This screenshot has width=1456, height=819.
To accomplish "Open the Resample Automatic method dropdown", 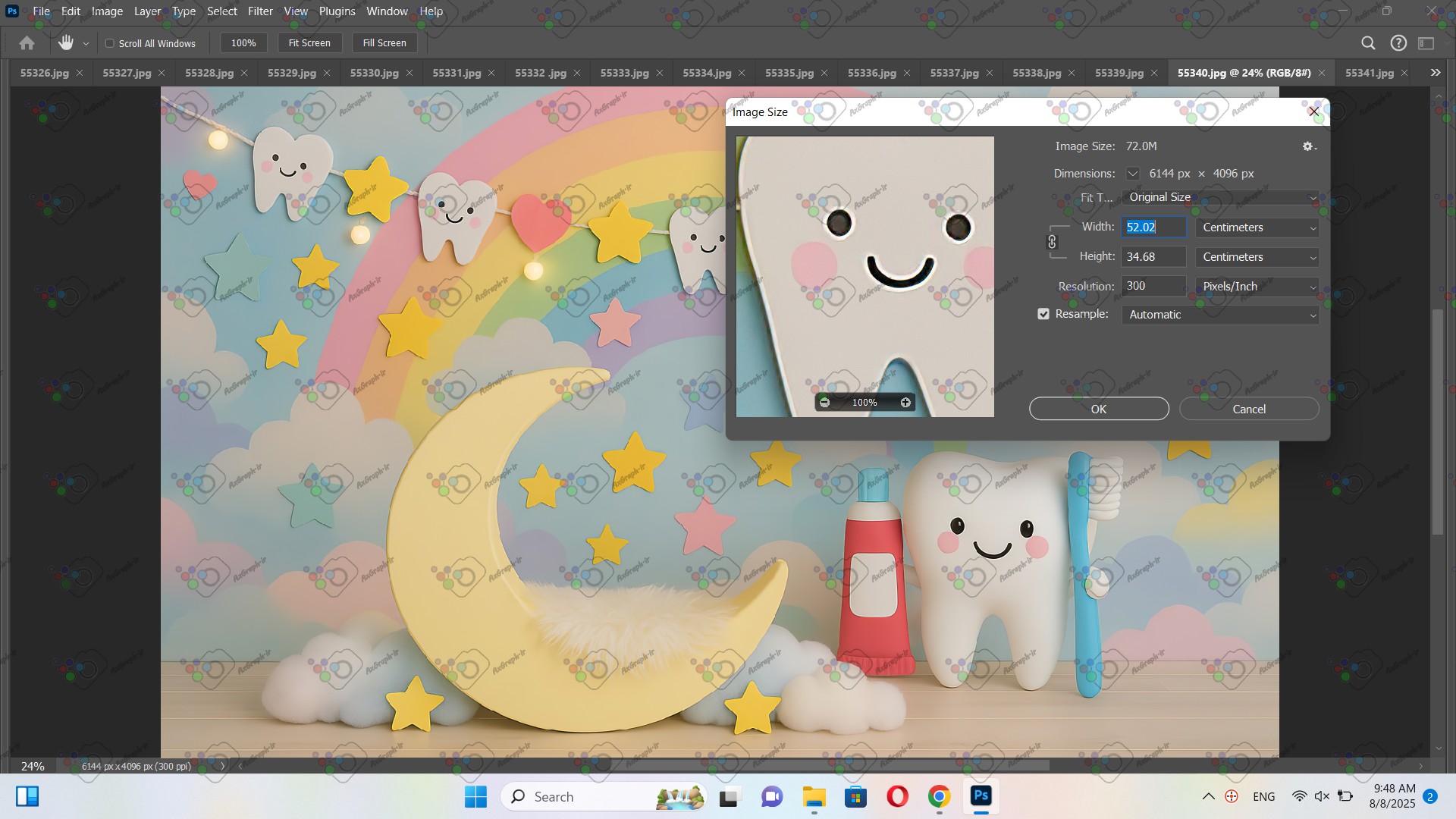I will pyautogui.click(x=1220, y=315).
